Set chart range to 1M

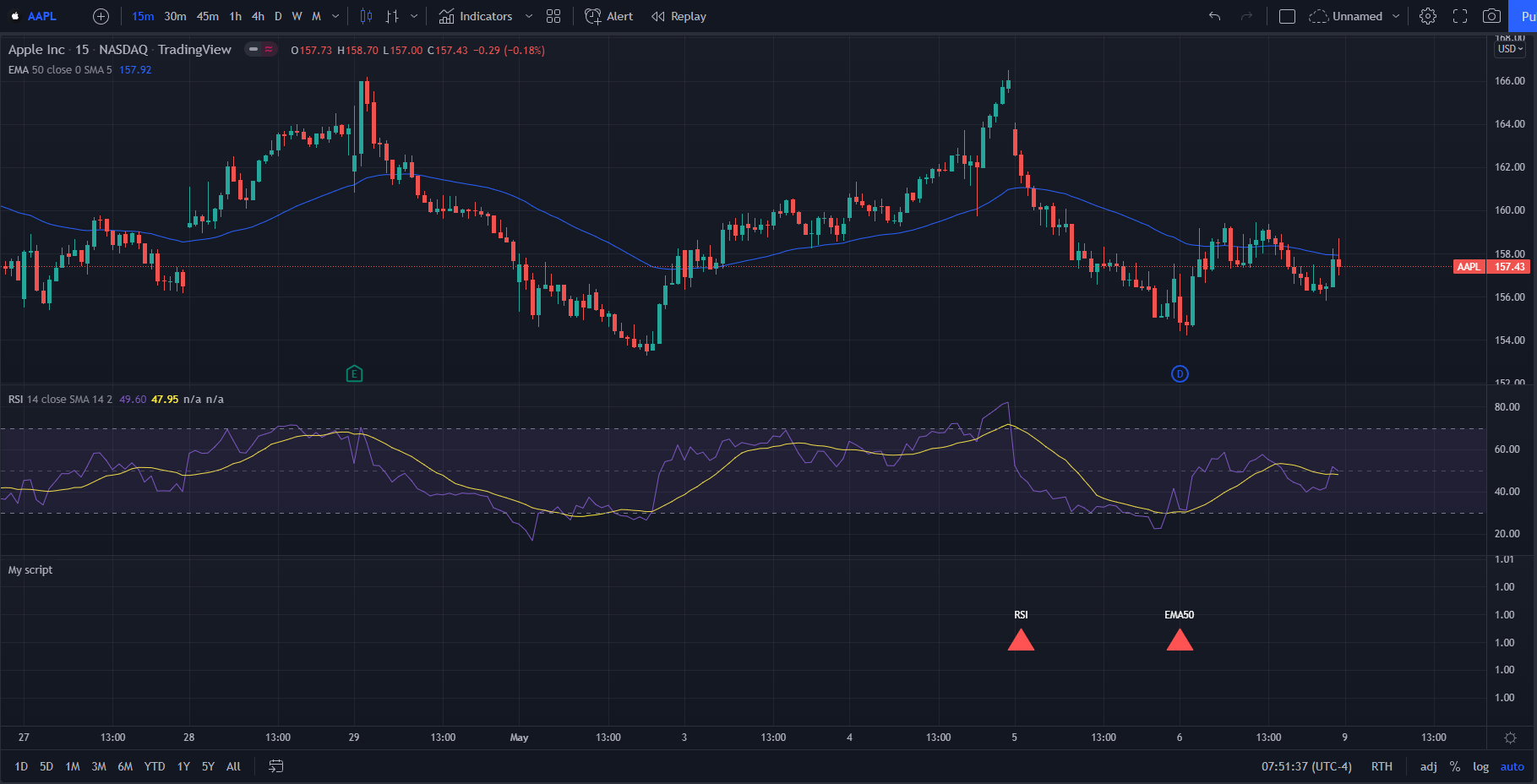click(73, 766)
